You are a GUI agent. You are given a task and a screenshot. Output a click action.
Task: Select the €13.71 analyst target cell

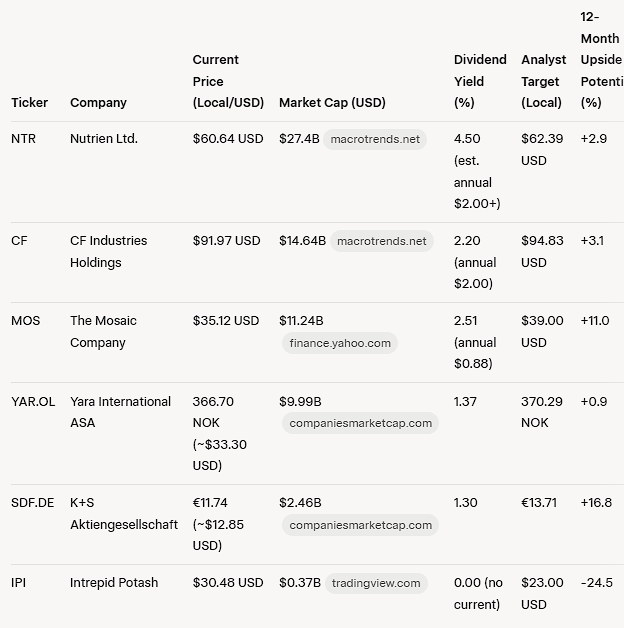[x=539, y=503]
